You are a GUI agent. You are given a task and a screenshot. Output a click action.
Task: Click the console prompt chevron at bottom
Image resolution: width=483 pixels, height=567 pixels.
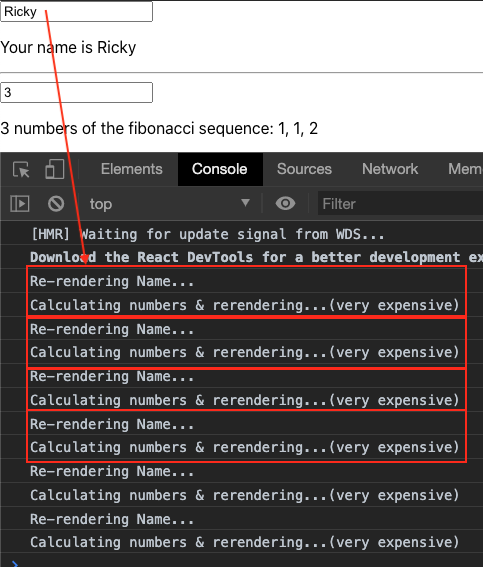coord(14,563)
